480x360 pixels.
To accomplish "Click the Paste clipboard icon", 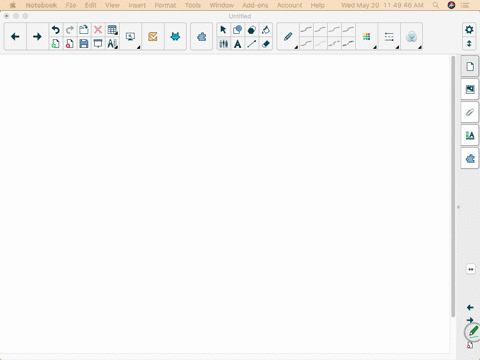I will click(x=84, y=30).
